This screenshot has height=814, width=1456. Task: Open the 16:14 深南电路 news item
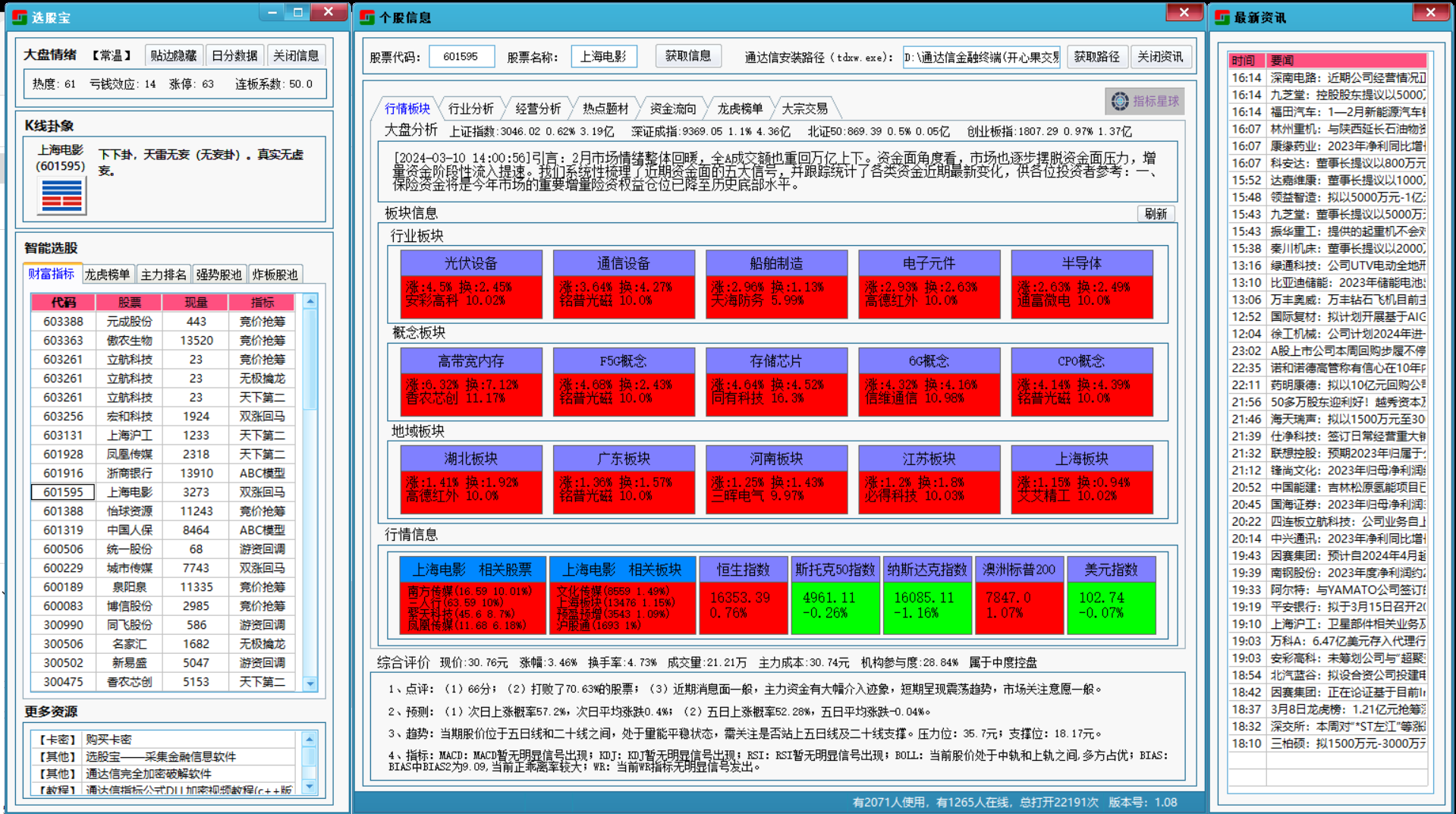(1328, 77)
